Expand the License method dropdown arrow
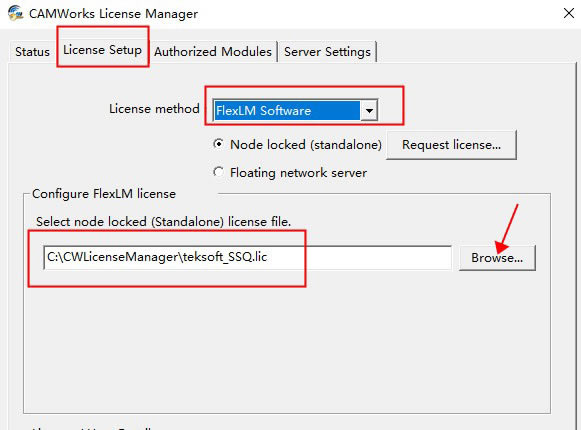 pyautogui.click(x=369, y=110)
